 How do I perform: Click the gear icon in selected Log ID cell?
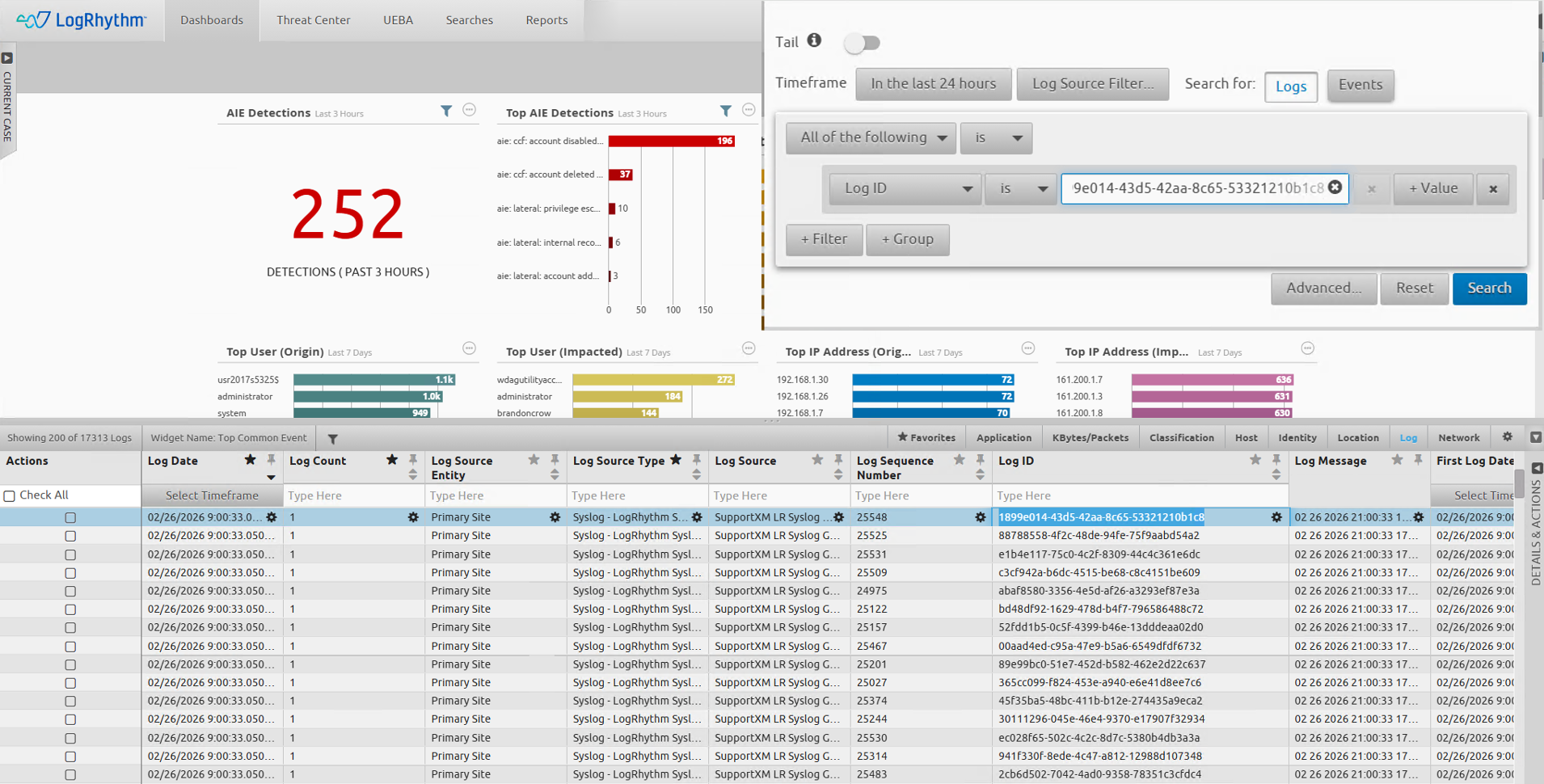[1276, 517]
